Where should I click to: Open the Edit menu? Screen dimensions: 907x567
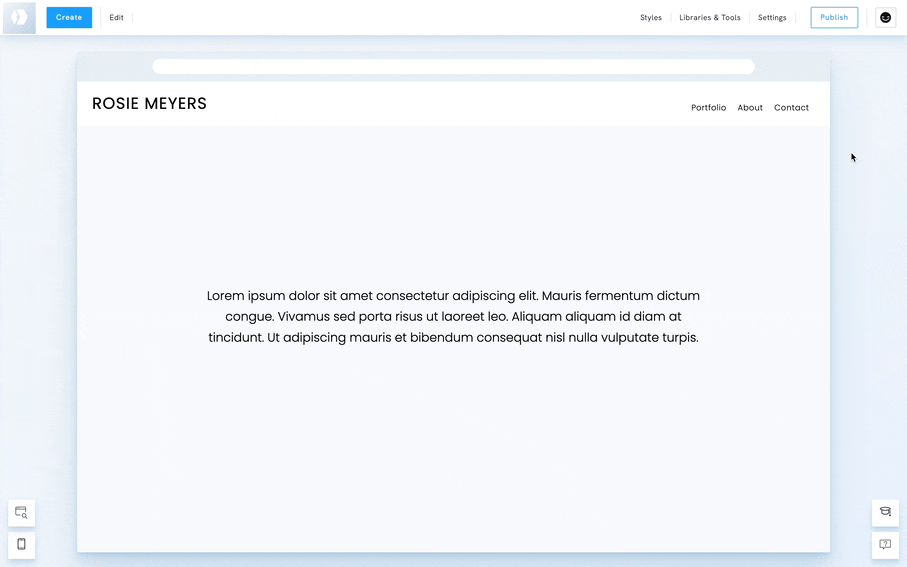pyautogui.click(x=116, y=18)
